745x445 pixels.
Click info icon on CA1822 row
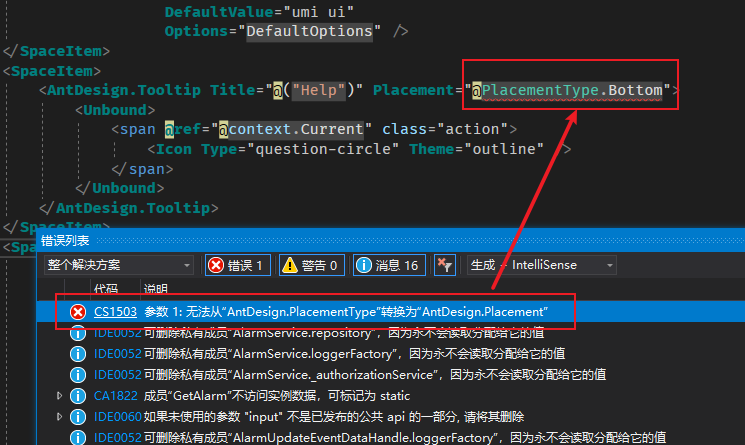click(78, 396)
